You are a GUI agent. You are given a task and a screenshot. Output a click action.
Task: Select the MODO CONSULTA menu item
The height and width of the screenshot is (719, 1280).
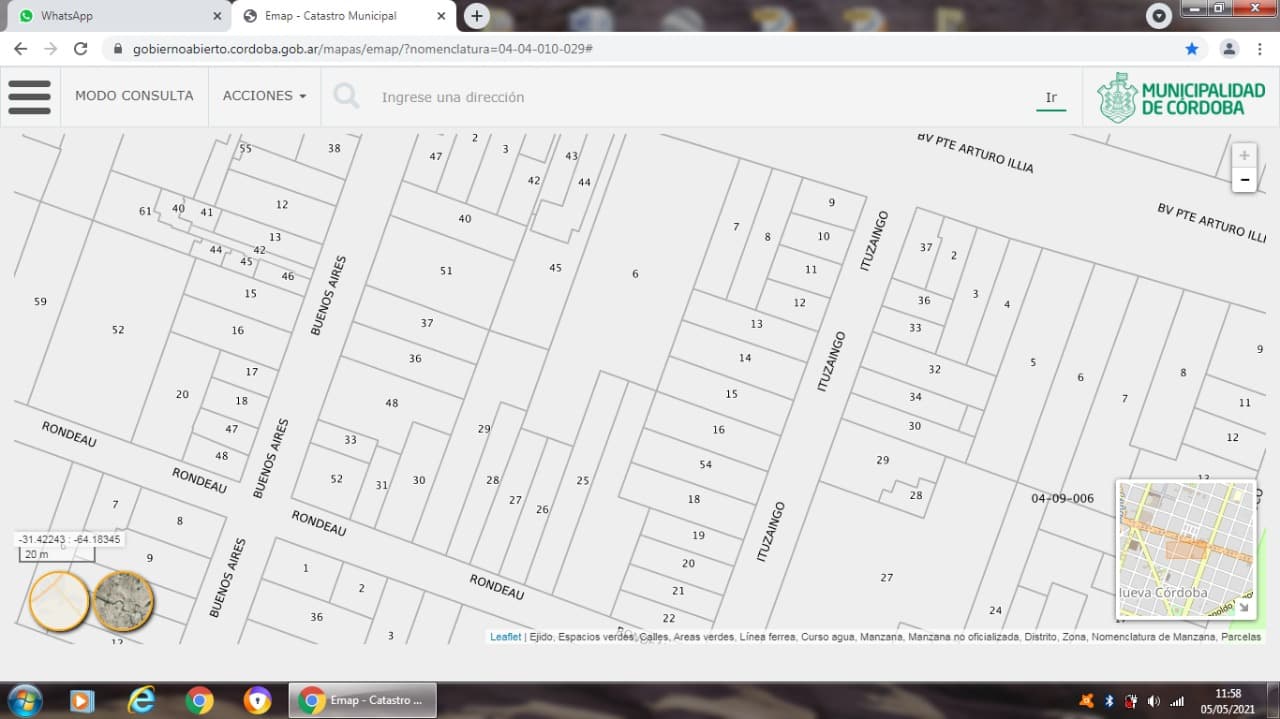(134, 96)
